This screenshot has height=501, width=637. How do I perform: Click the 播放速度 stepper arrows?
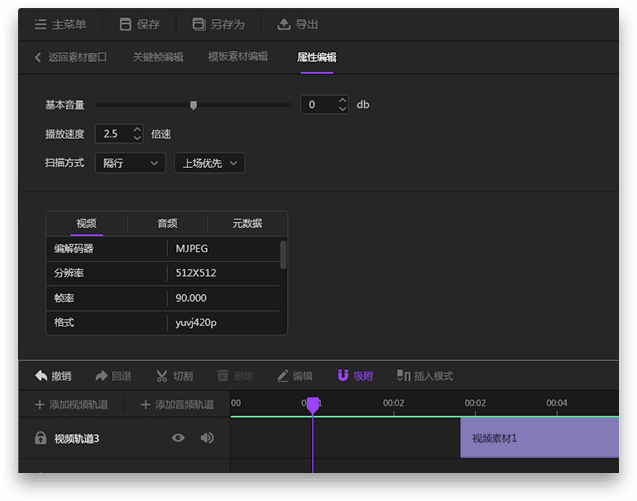137,133
